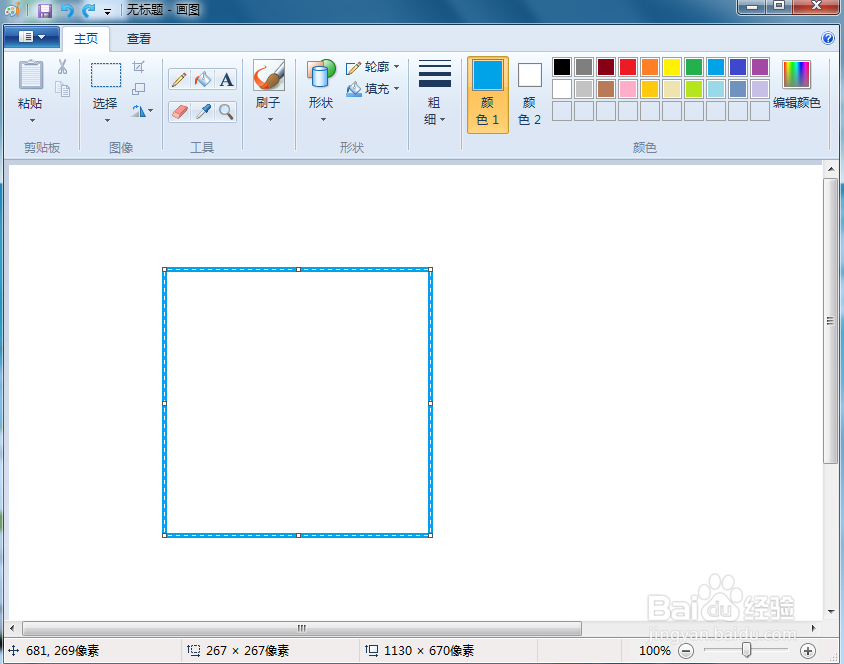This screenshot has width=844, height=664.
Task: Click the Save icon in quick access toolbar
Action: (x=45, y=10)
